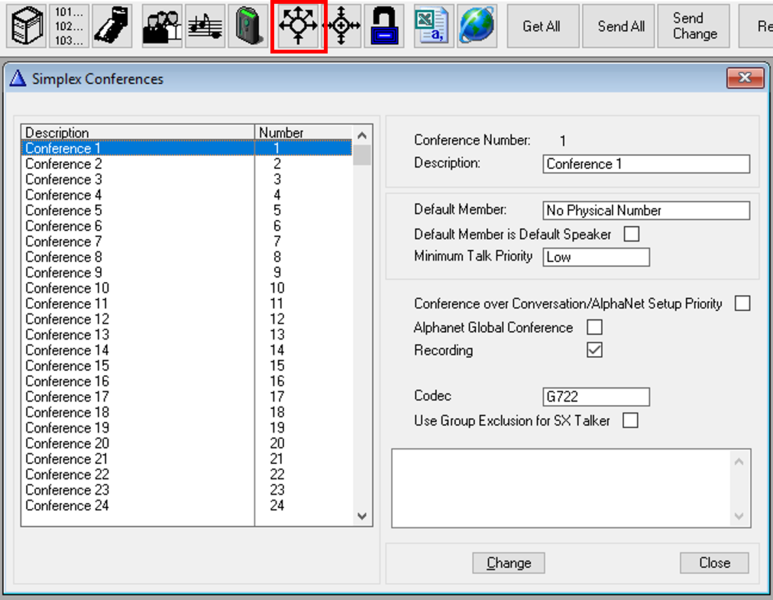Select Conference 12 in the list
The height and width of the screenshot is (600, 773).
pyautogui.click(x=187, y=319)
